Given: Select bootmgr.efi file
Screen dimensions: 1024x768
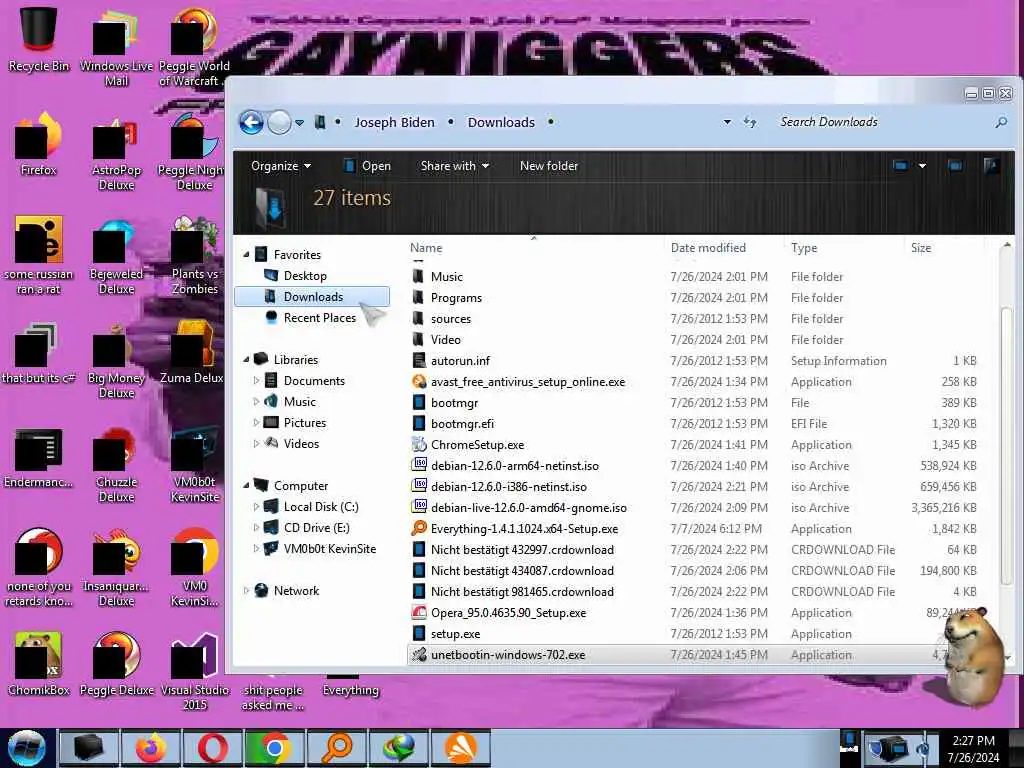Looking at the screenshot, I should point(462,424).
